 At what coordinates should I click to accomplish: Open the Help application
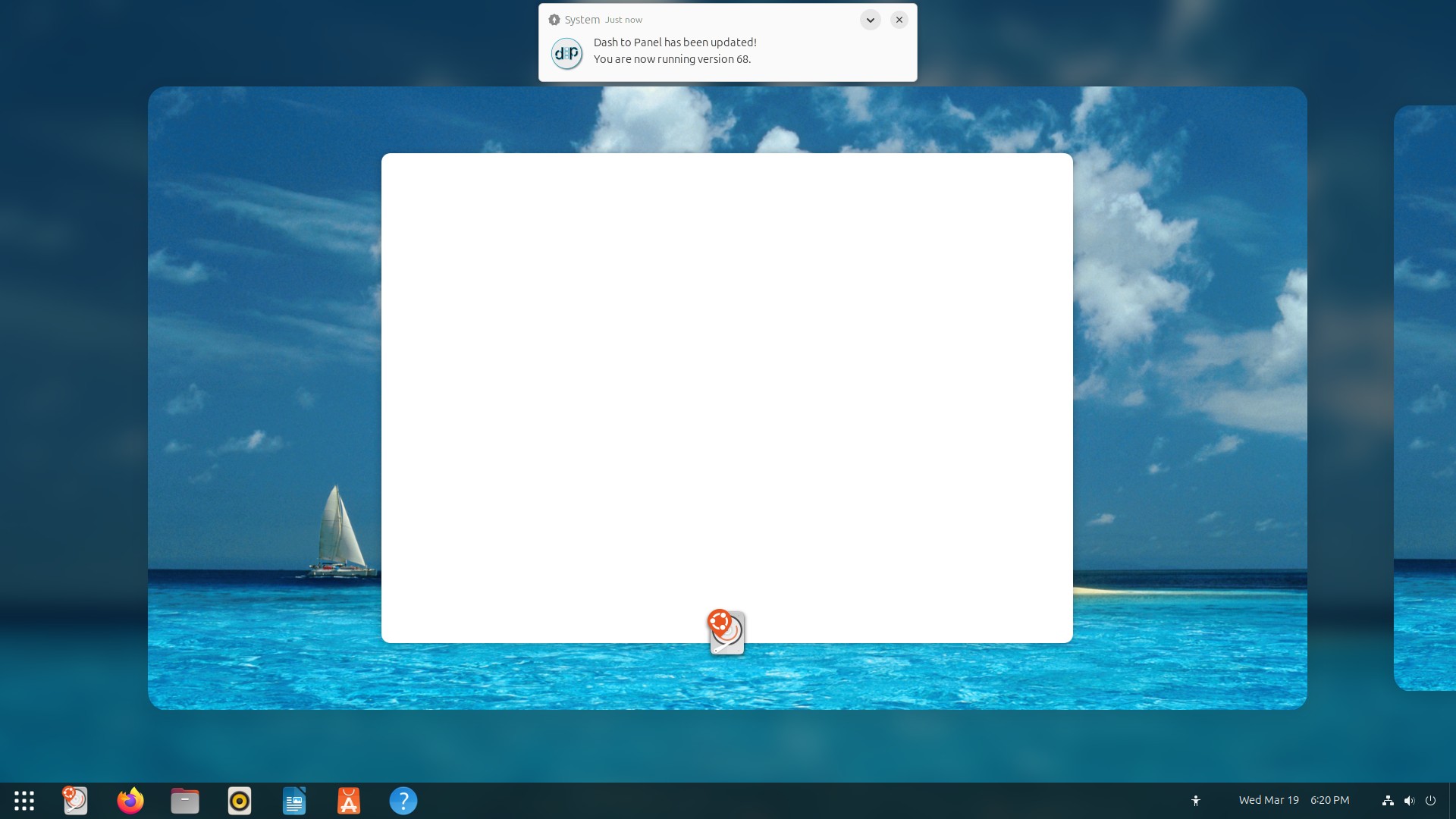point(403,800)
